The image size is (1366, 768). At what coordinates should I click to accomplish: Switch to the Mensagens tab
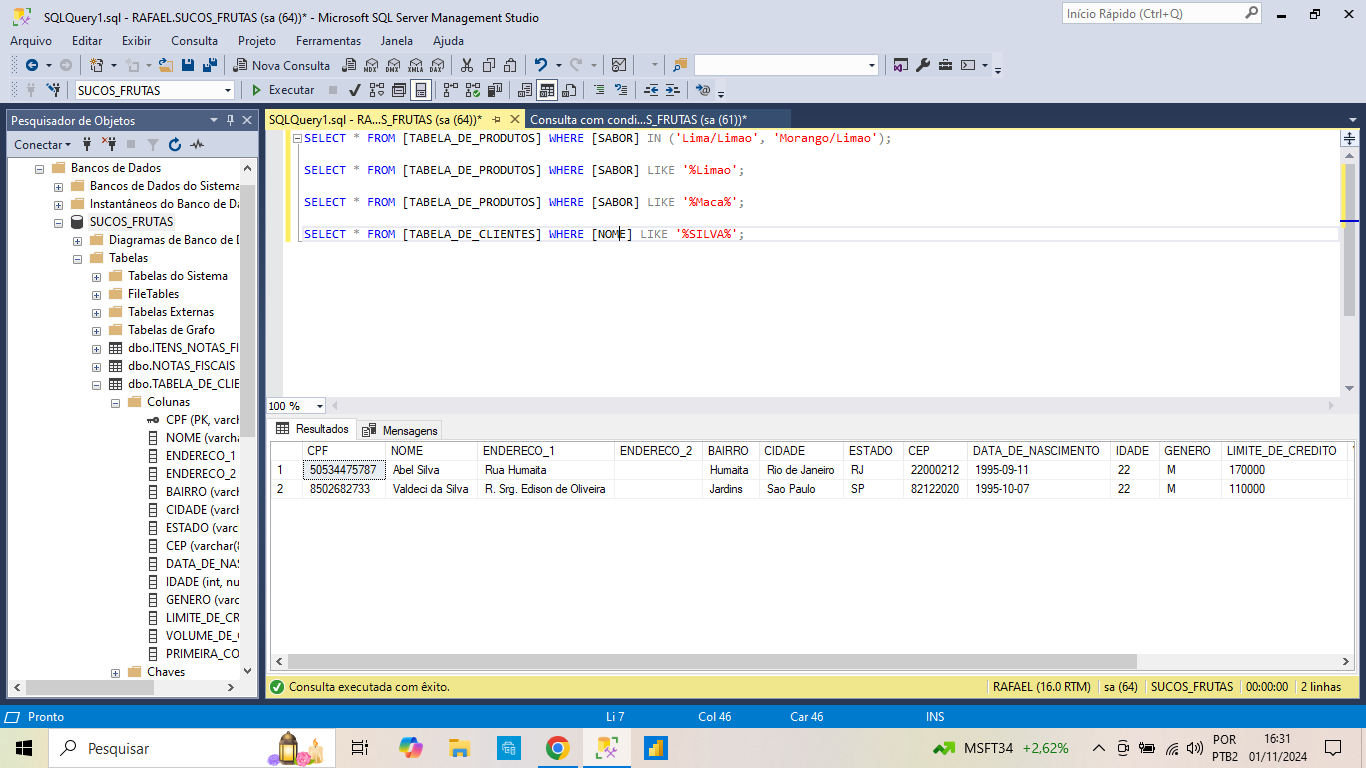pos(400,430)
